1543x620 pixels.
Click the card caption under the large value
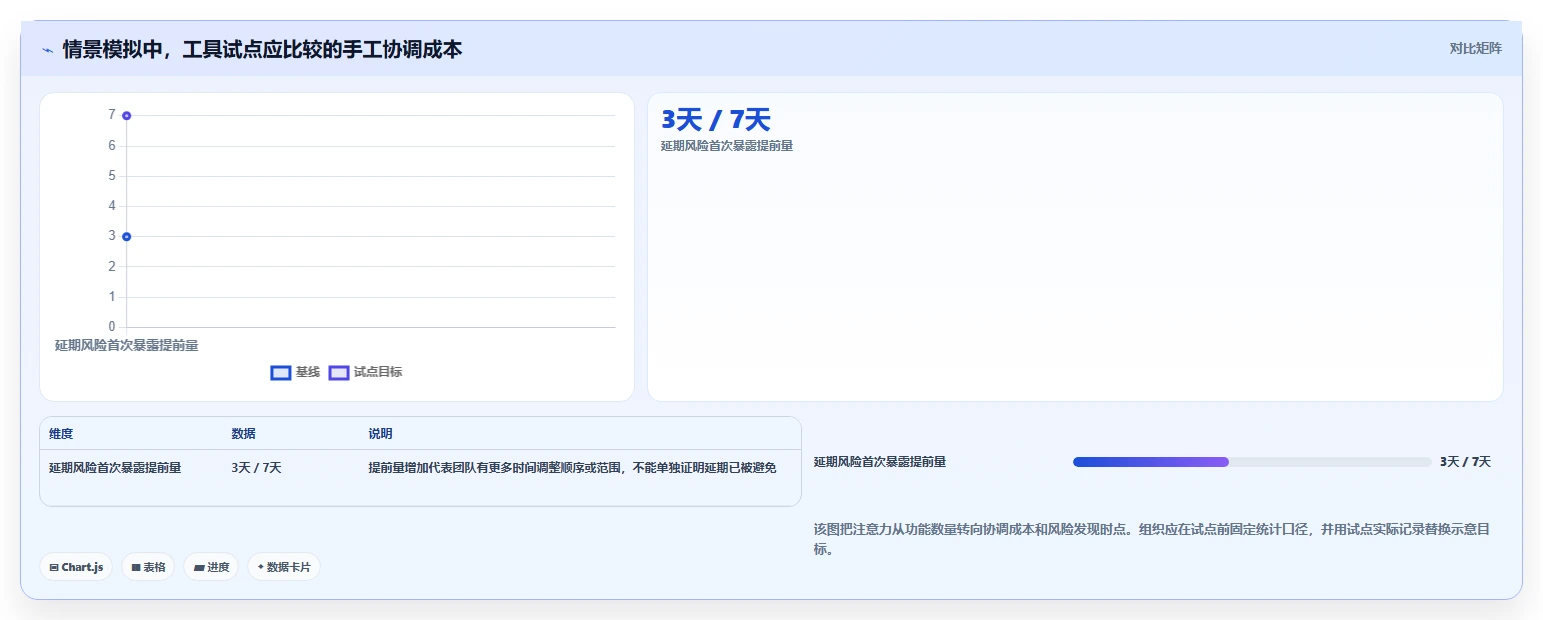727,146
